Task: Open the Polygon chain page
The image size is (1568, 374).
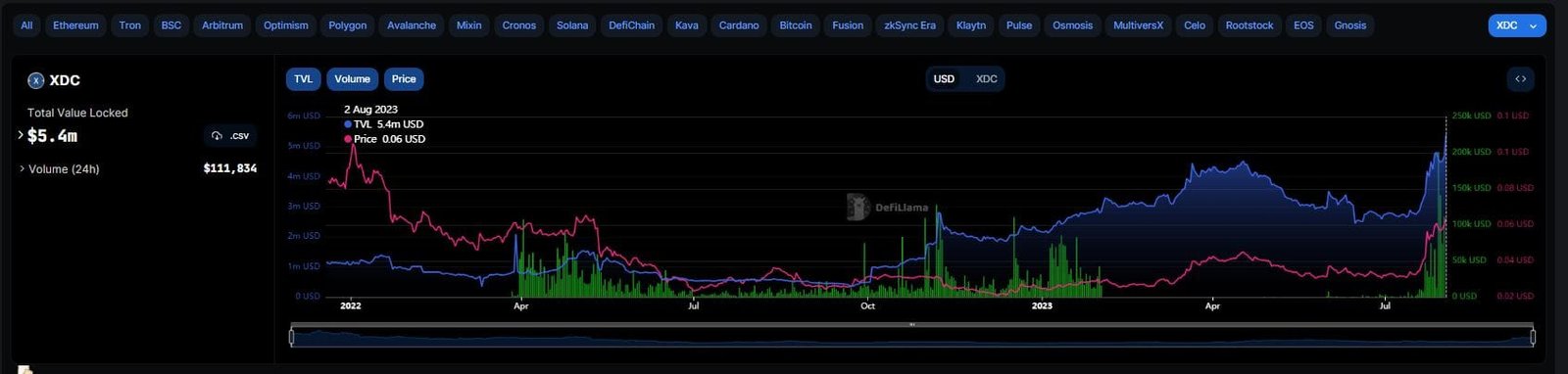Action: (x=348, y=25)
